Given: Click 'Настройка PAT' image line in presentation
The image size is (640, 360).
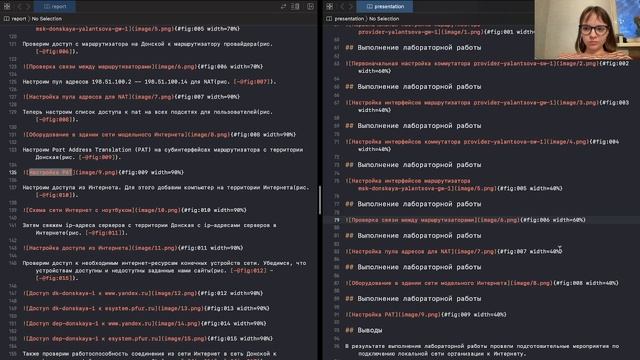Looking at the screenshot, I should pyautogui.click(x=426, y=314).
